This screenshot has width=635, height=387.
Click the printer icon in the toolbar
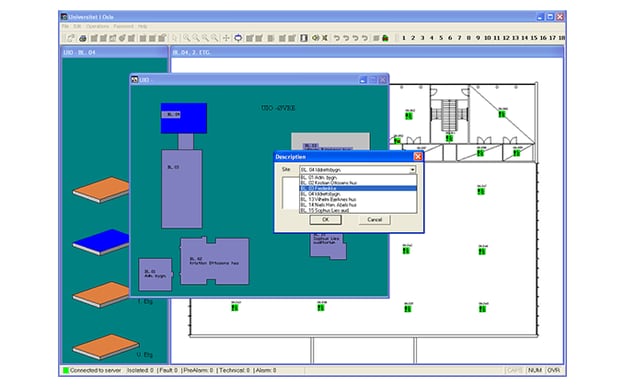click(83, 38)
